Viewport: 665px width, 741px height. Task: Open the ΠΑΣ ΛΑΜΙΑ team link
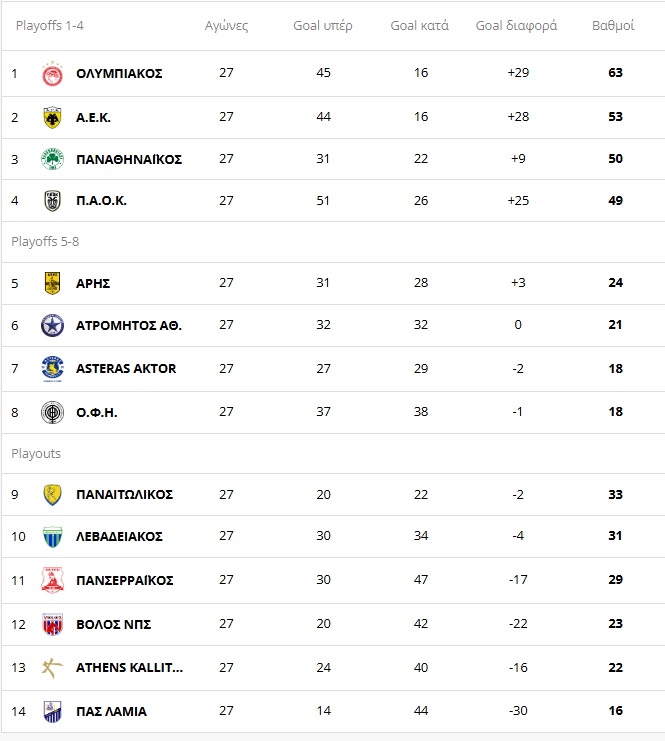point(112,711)
